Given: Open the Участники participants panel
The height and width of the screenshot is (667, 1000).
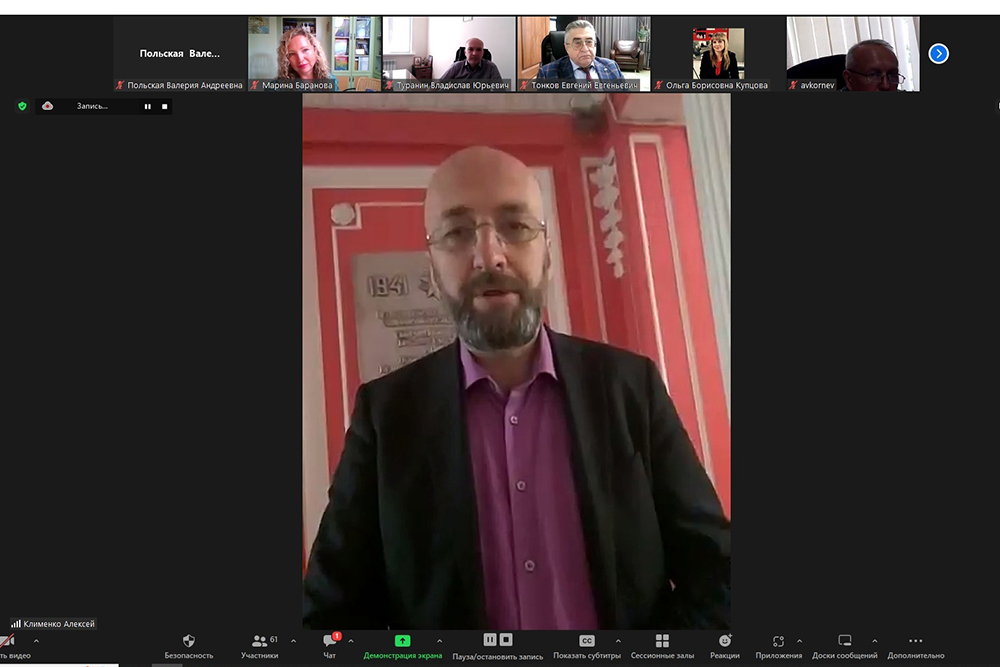Looking at the screenshot, I should coord(259,641).
